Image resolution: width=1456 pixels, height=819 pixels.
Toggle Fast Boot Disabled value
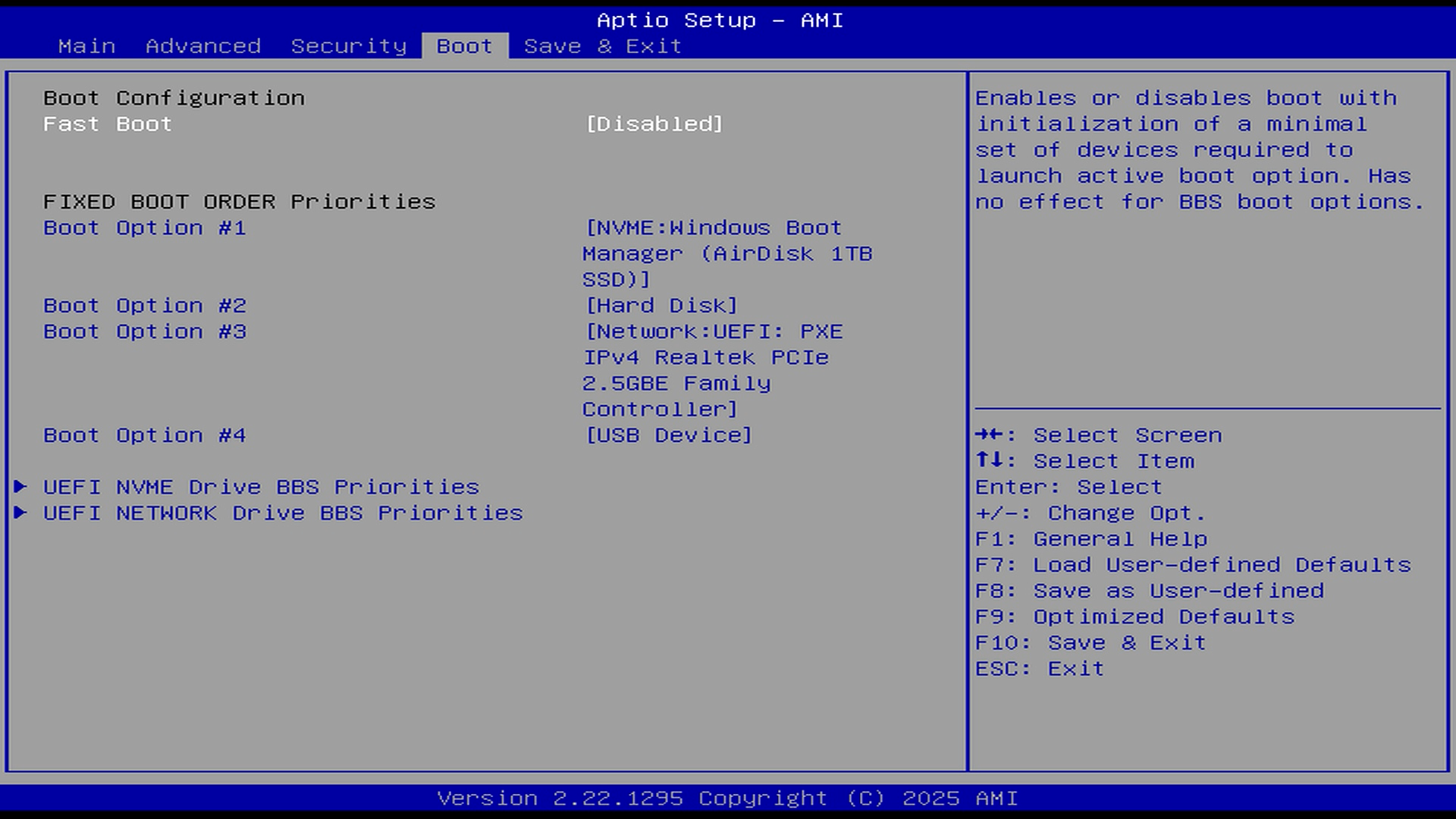(654, 124)
